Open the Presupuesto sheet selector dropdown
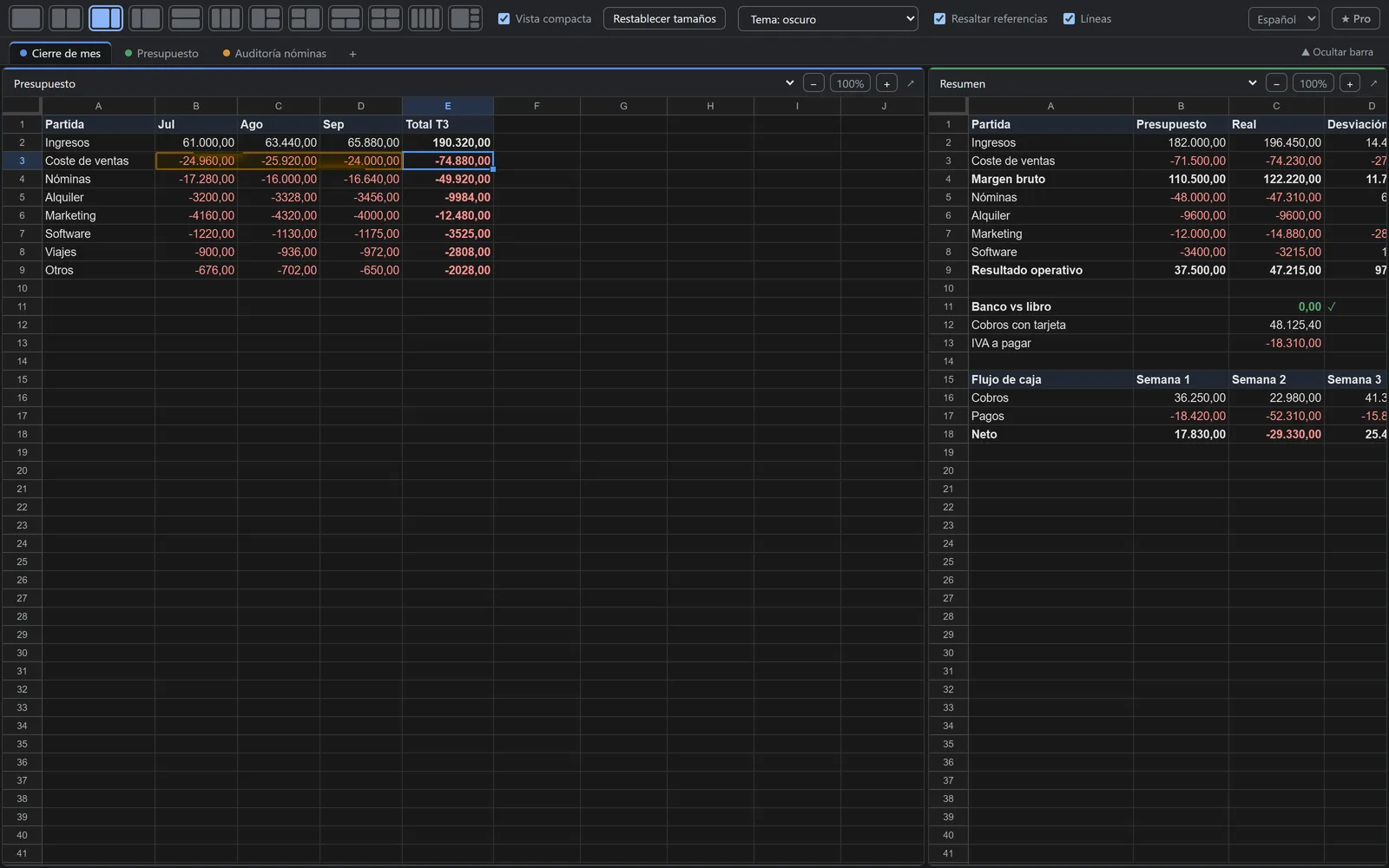Image resolution: width=1389 pixels, height=868 pixels. 402,83
